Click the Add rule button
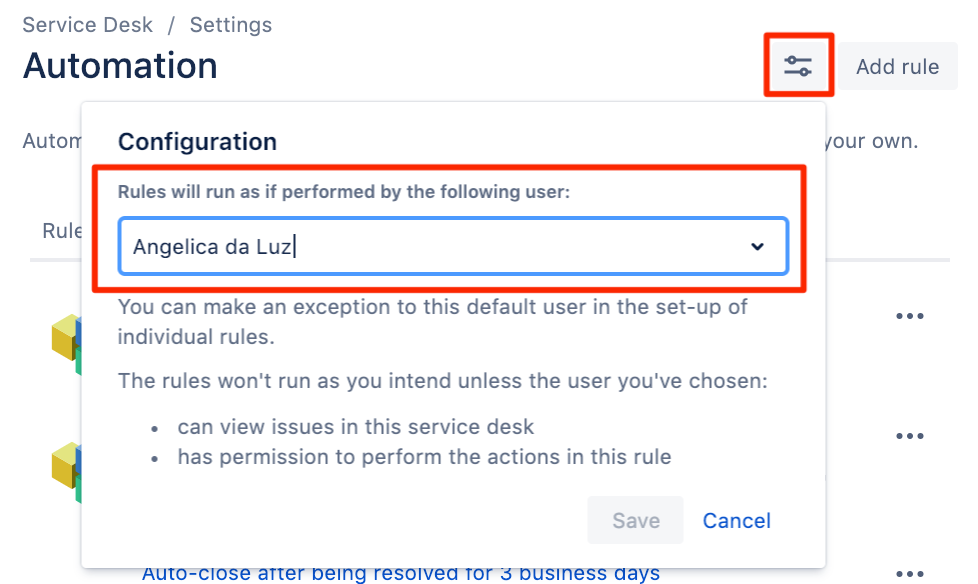The image size is (978, 584). (x=897, y=67)
